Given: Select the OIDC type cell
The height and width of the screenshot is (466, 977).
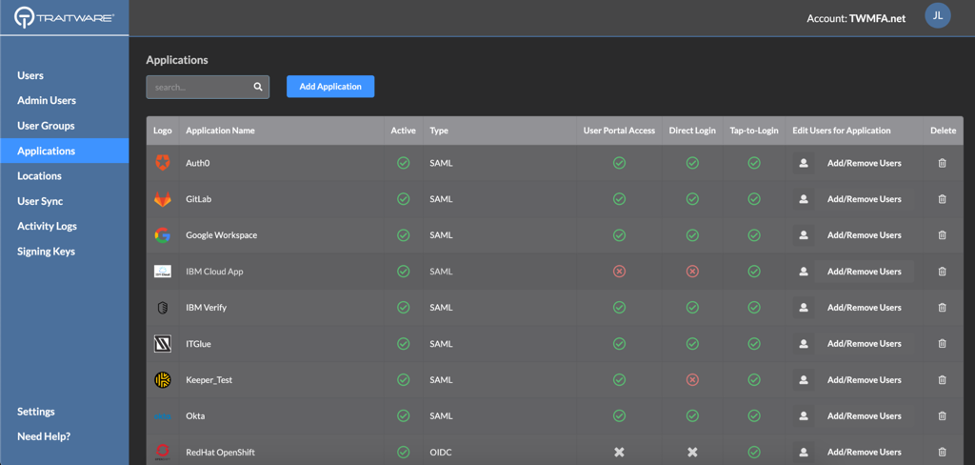Looking at the screenshot, I should pos(439,452).
